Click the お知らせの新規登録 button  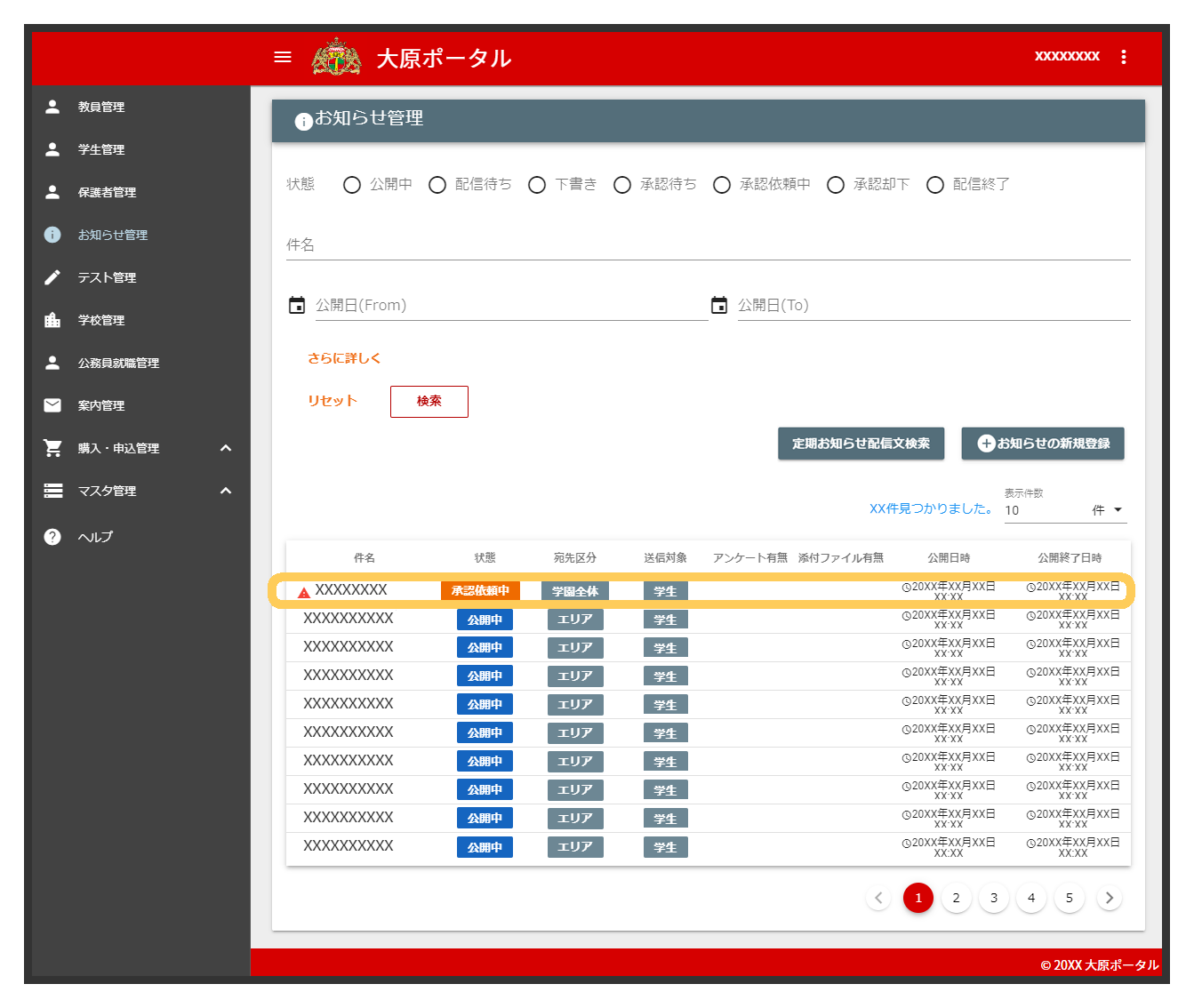pos(1043,444)
